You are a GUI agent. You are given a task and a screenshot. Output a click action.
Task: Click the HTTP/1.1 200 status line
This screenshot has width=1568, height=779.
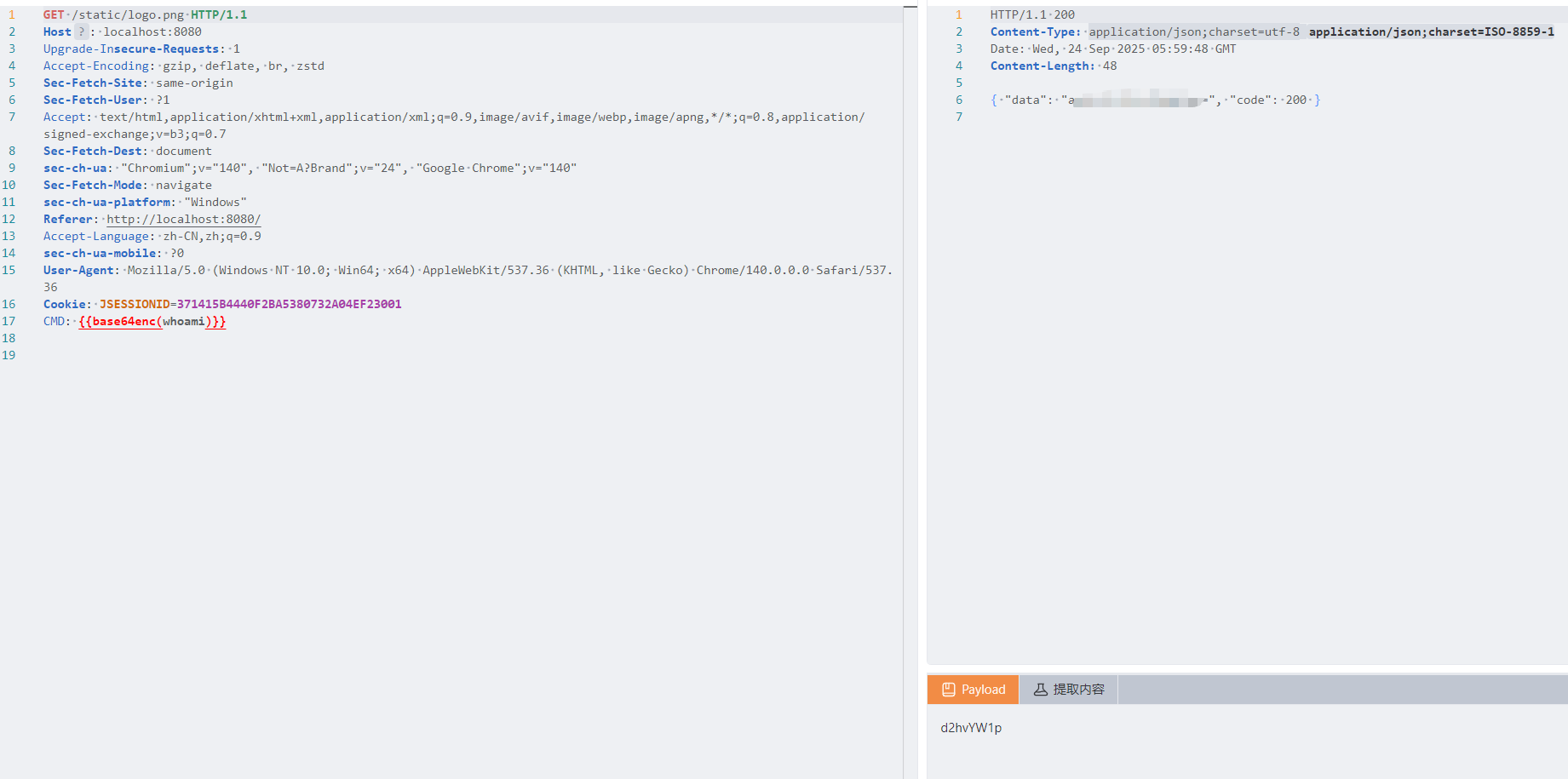point(1031,14)
